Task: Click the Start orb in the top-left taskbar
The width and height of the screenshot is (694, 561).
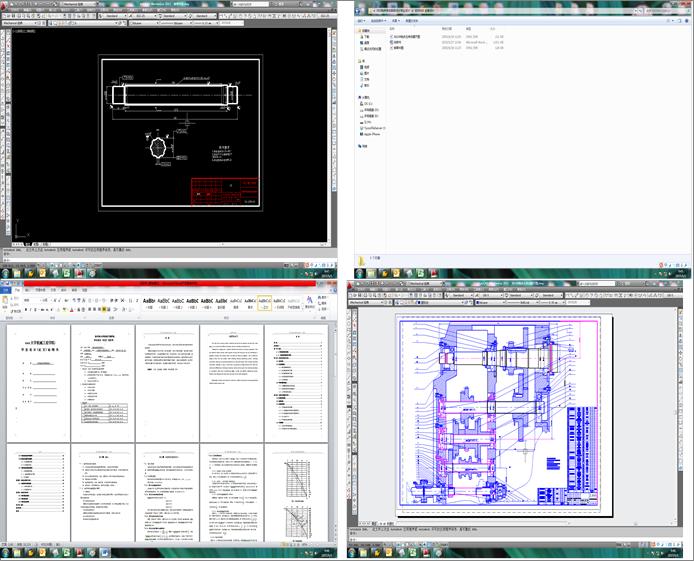Action: coord(5,273)
